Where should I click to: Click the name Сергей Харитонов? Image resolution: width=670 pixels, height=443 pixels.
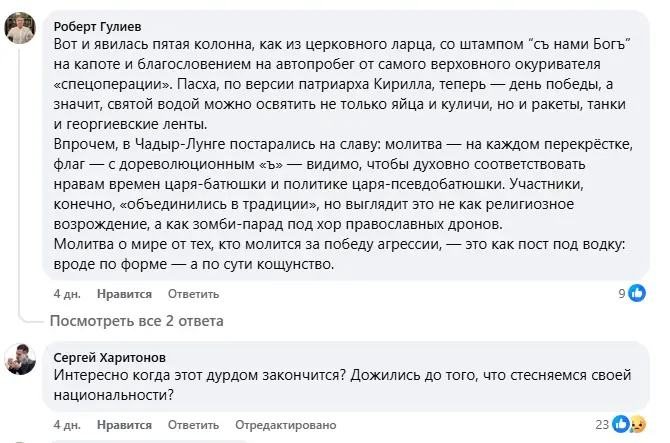point(110,357)
